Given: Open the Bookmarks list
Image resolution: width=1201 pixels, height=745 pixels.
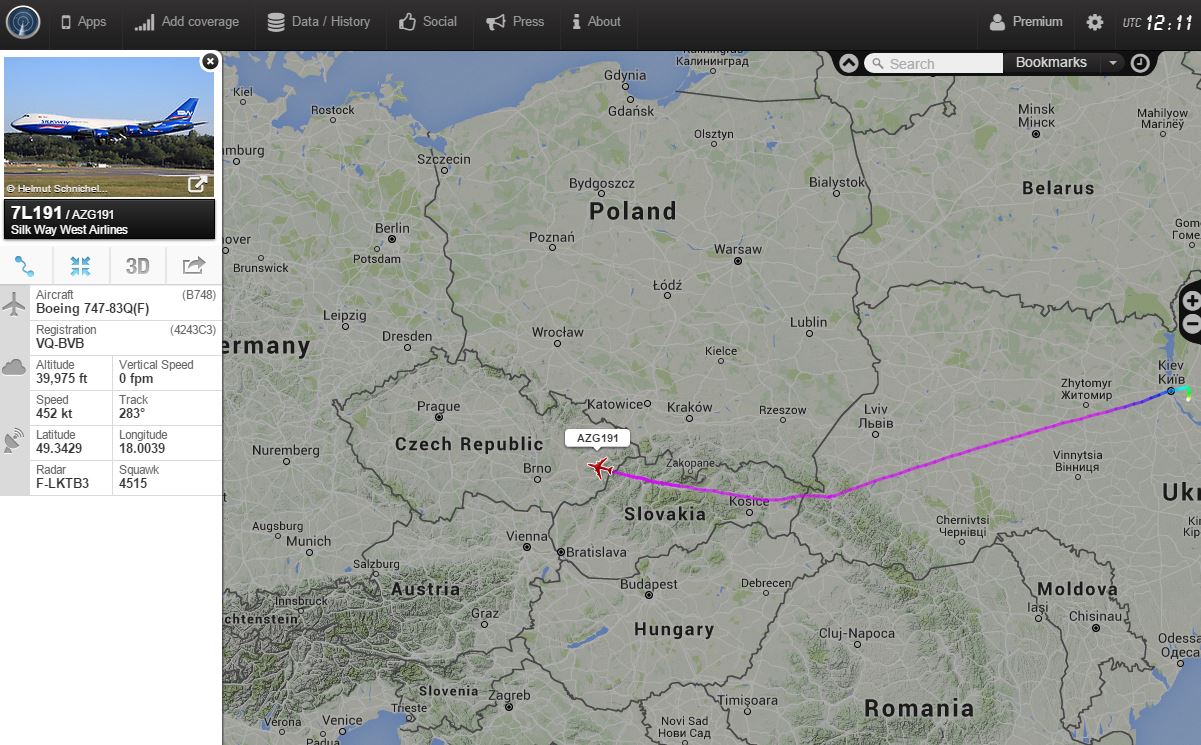Looking at the screenshot, I should click(1051, 63).
